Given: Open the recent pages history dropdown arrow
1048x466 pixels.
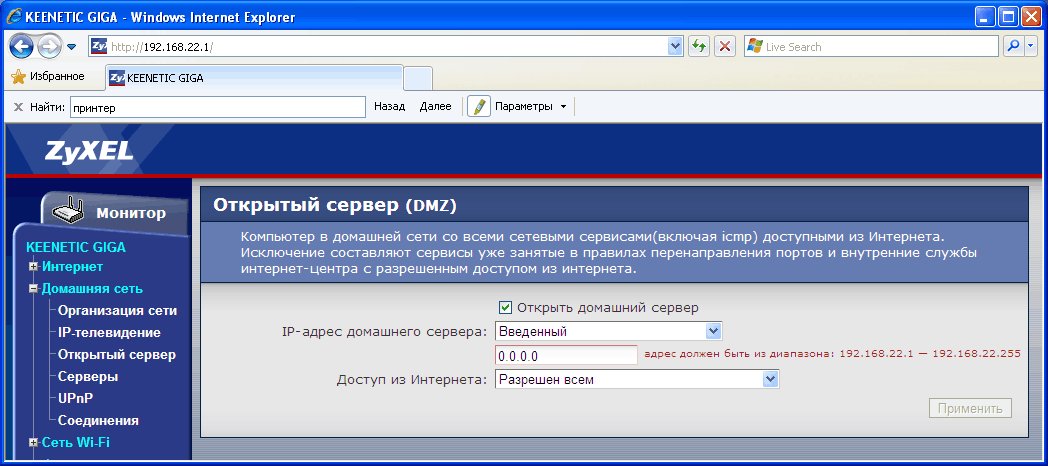Looking at the screenshot, I should coord(72,47).
